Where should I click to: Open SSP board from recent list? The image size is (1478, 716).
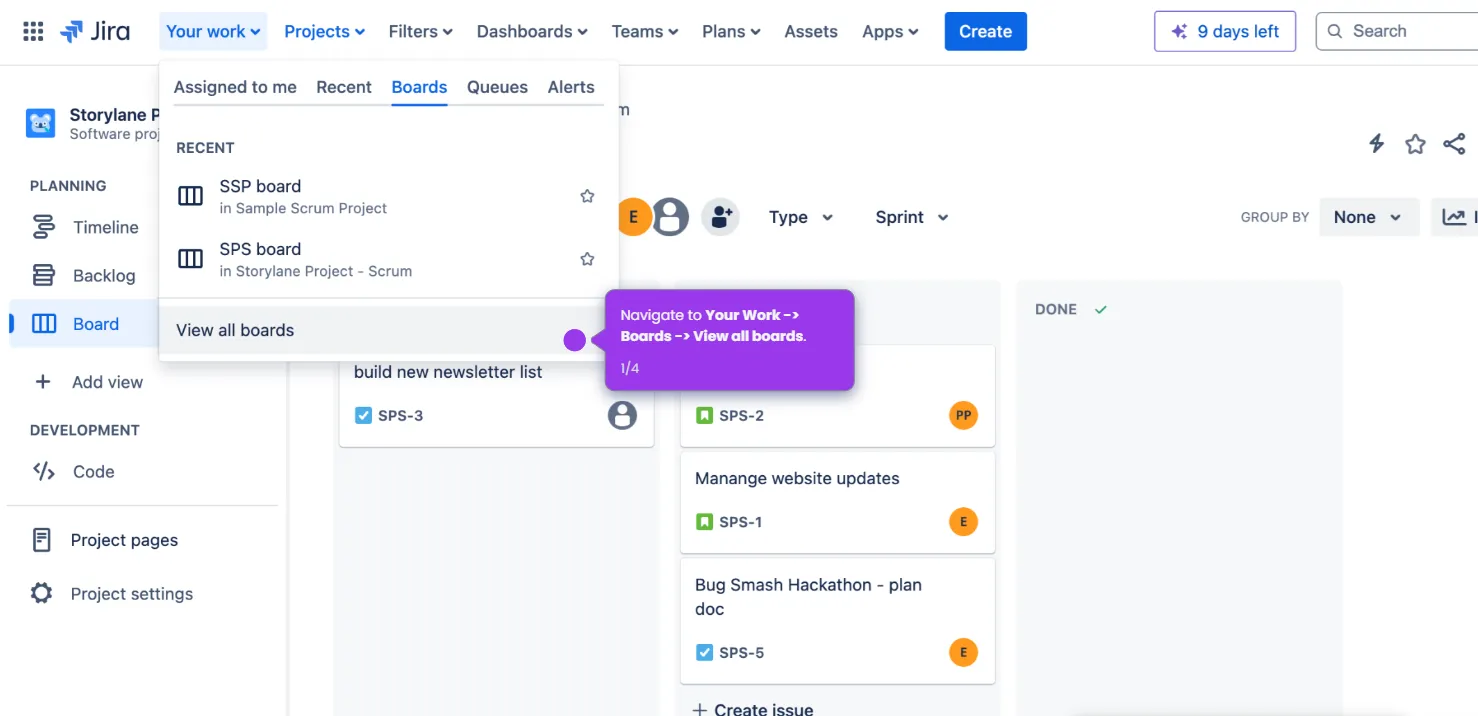coord(388,196)
